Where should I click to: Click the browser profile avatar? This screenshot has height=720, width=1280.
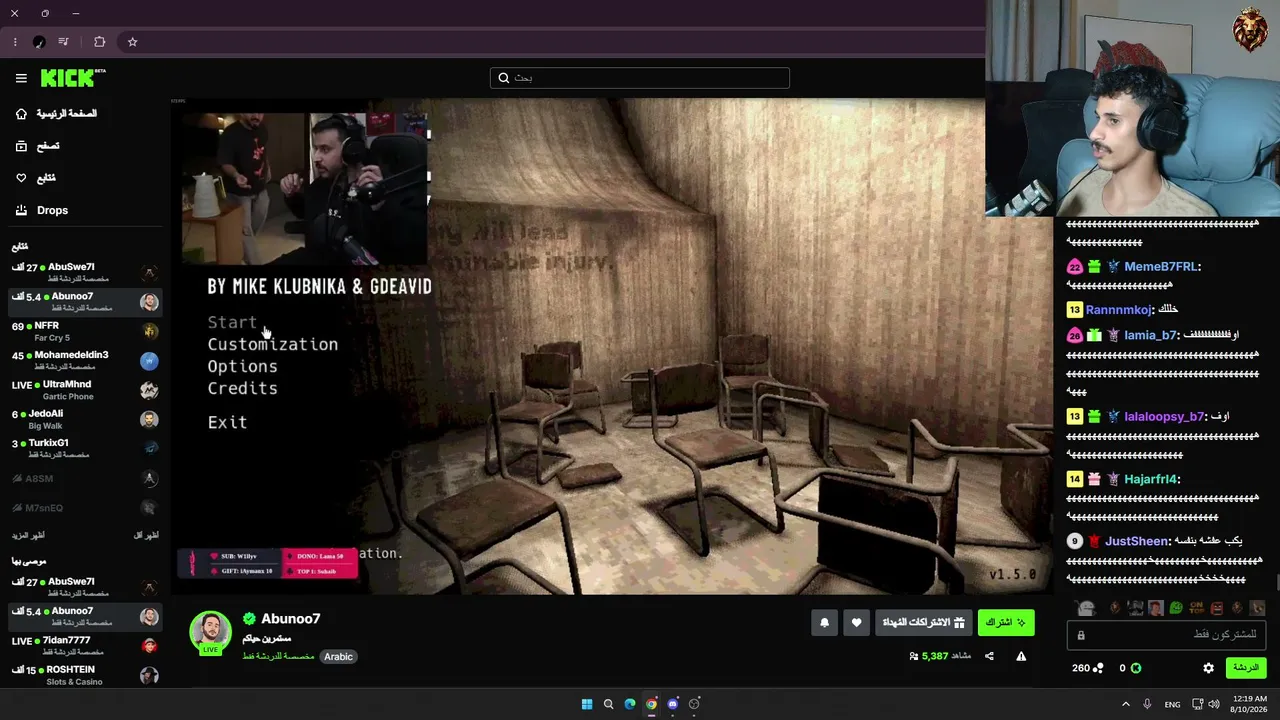click(39, 42)
